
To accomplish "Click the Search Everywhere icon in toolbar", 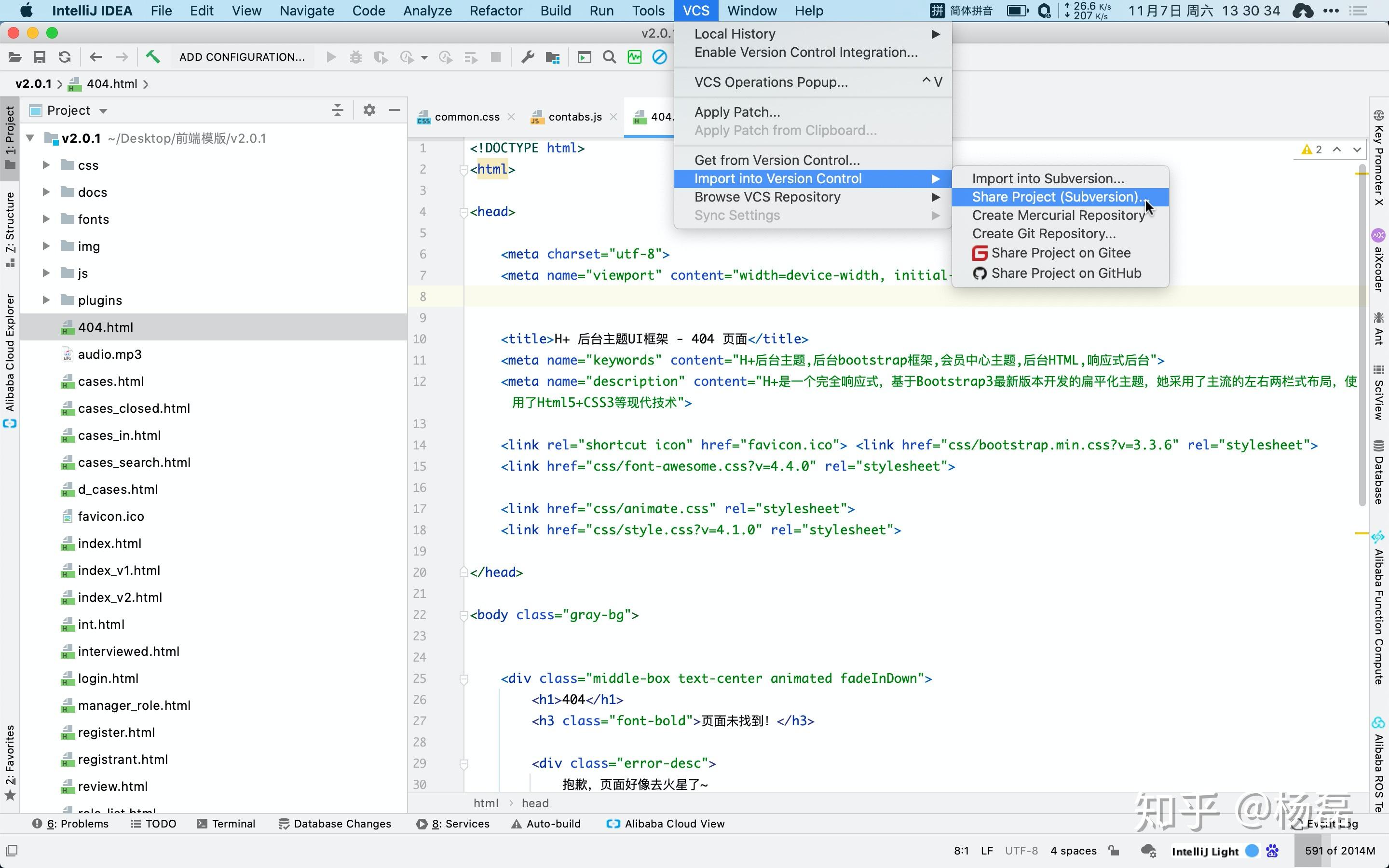I will pos(609,57).
